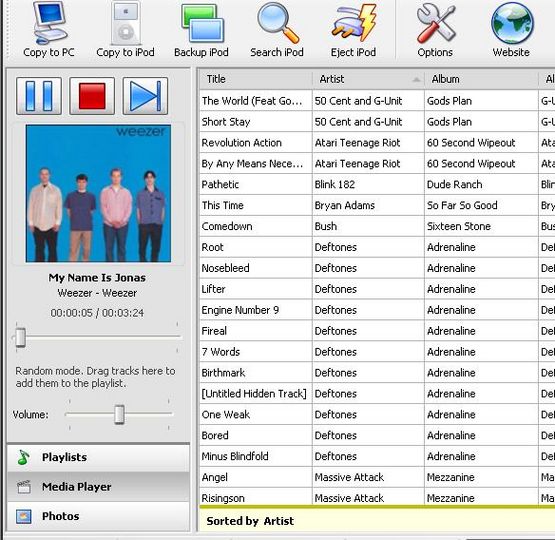Pause playback with the pause button

click(39, 96)
